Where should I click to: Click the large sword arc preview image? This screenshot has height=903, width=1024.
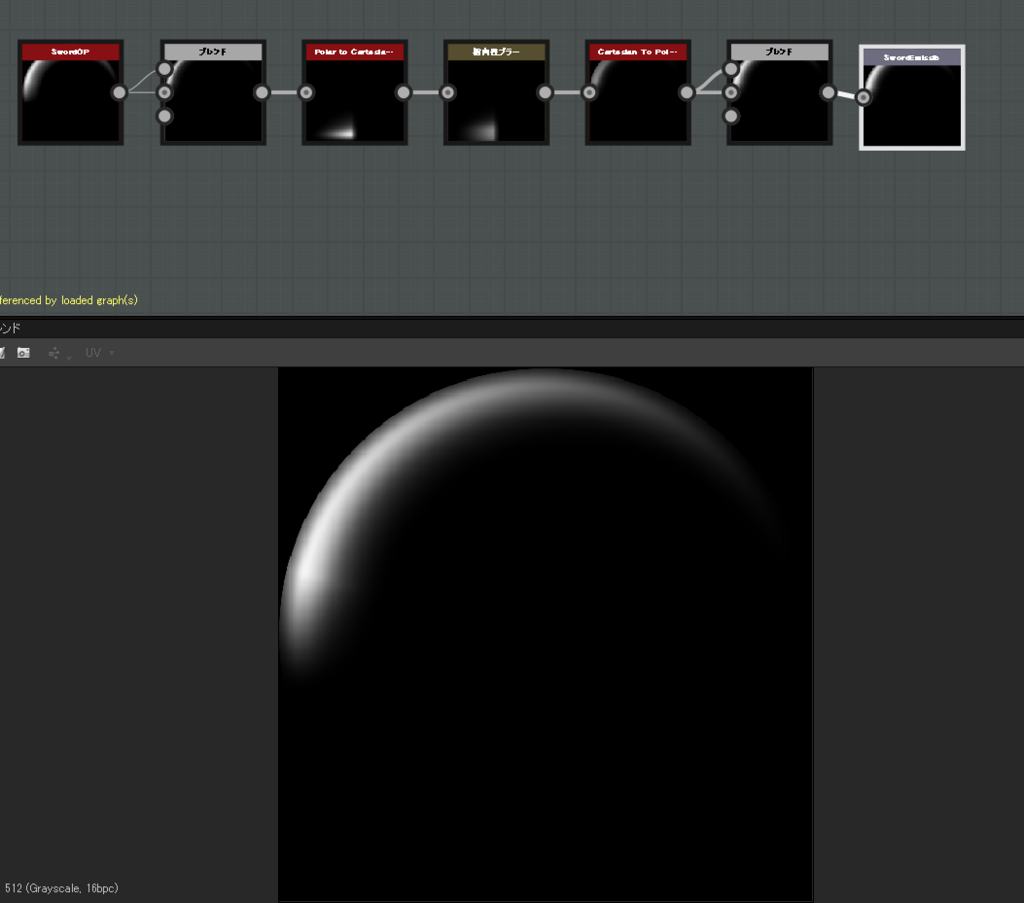point(545,635)
